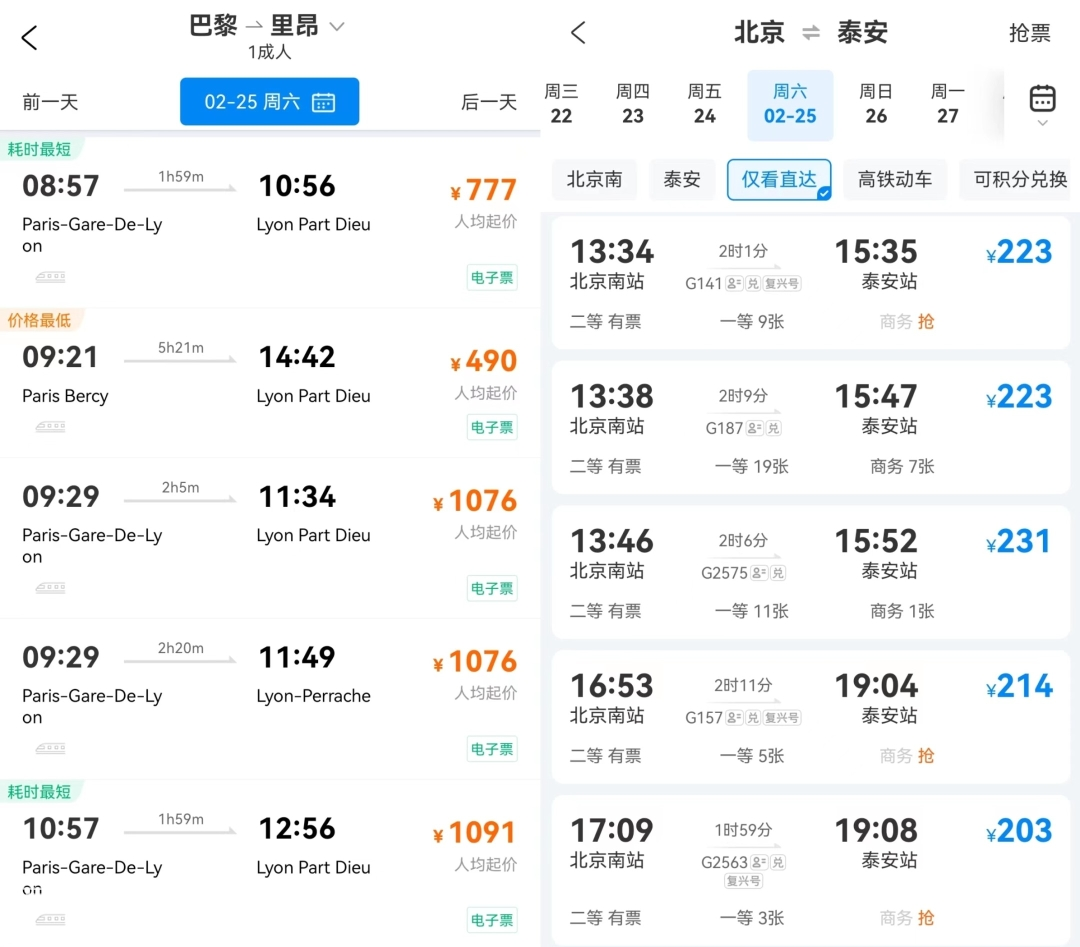The width and height of the screenshot is (1080, 947).
Task: Toggle the 仅看直达 direct-only filter
Action: point(779,180)
